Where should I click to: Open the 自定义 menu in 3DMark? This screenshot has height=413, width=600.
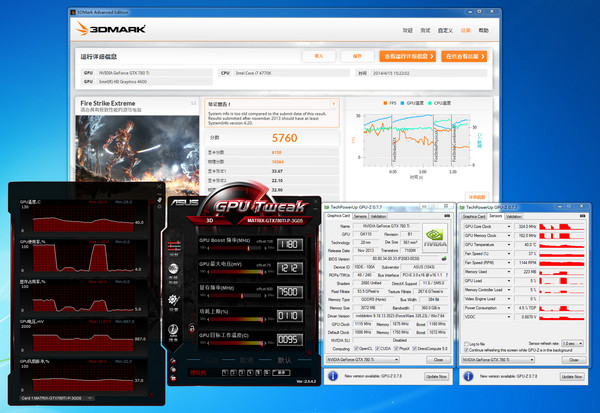445,30
